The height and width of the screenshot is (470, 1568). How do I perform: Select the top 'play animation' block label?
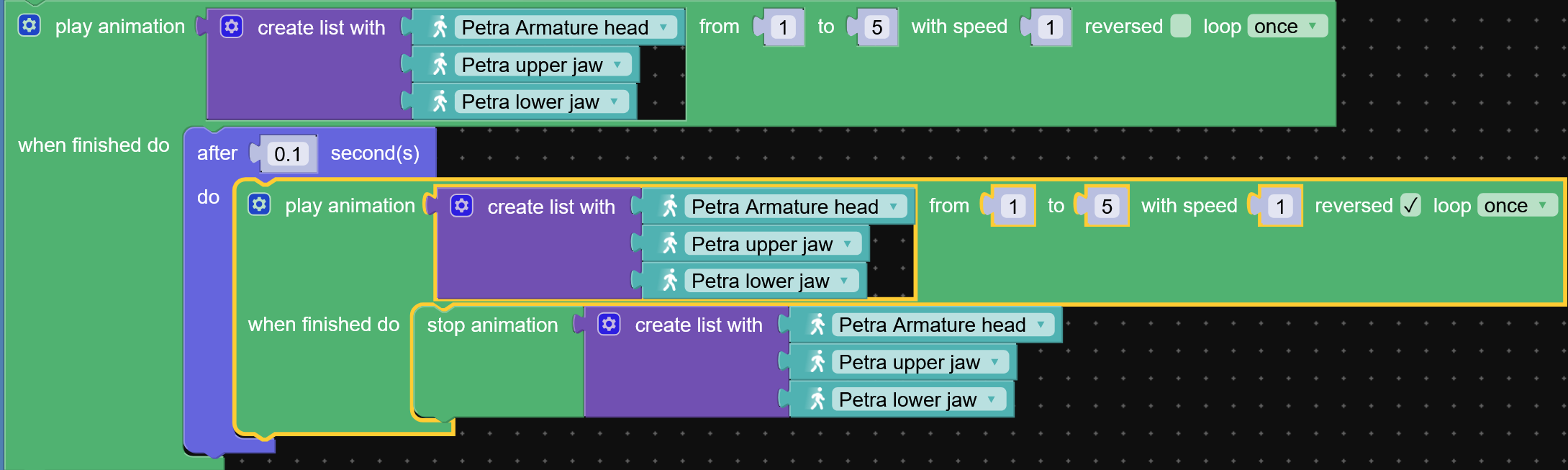click(x=120, y=27)
